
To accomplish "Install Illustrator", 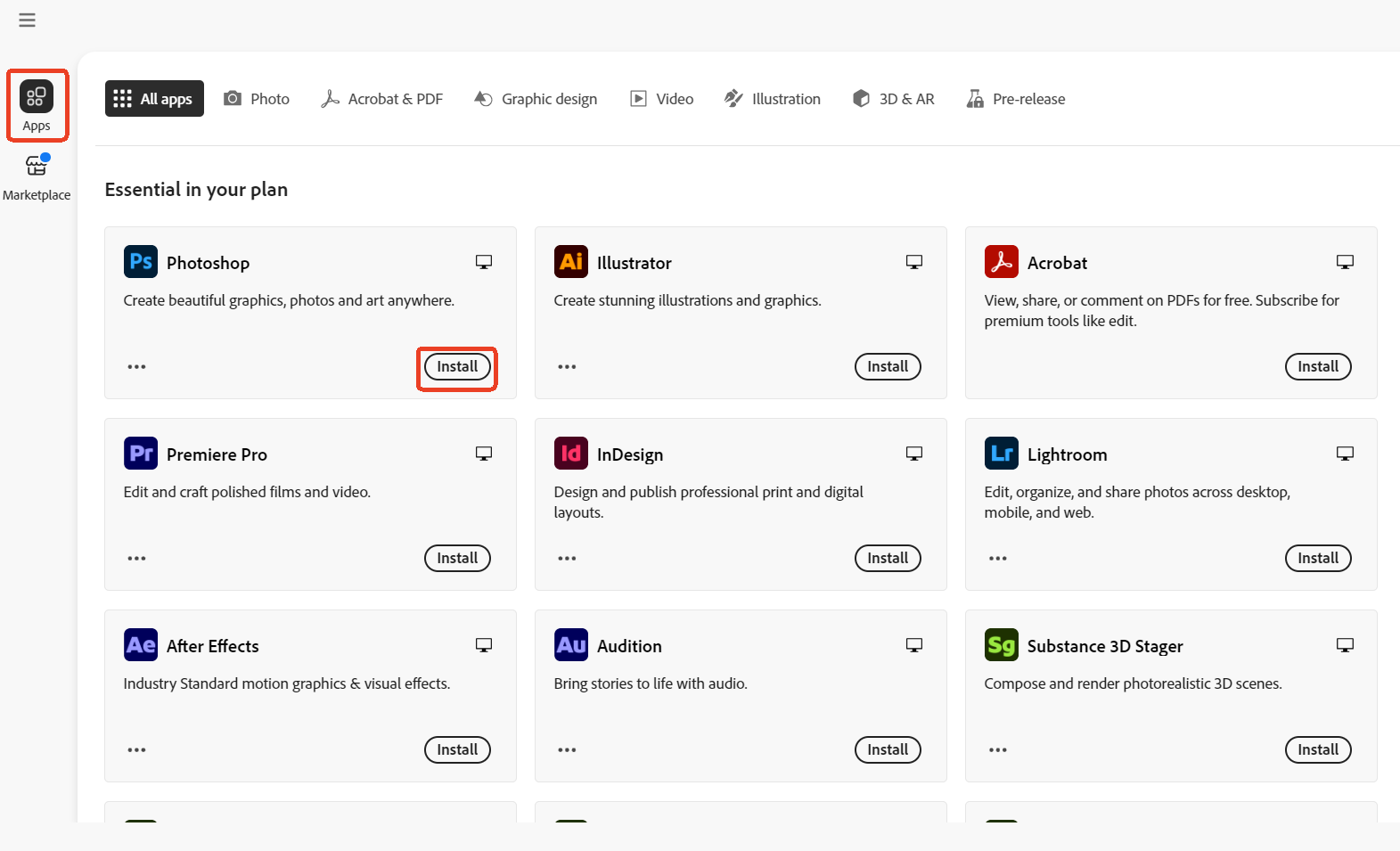I will [x=888, y=366].
